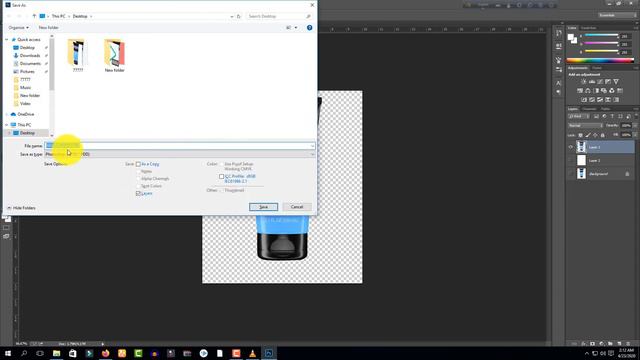The width and height of the screenshot is (640, 360).
Task: Toggle visibility of Layer 2
Action: pyautogui.click(x=571, y=160)
